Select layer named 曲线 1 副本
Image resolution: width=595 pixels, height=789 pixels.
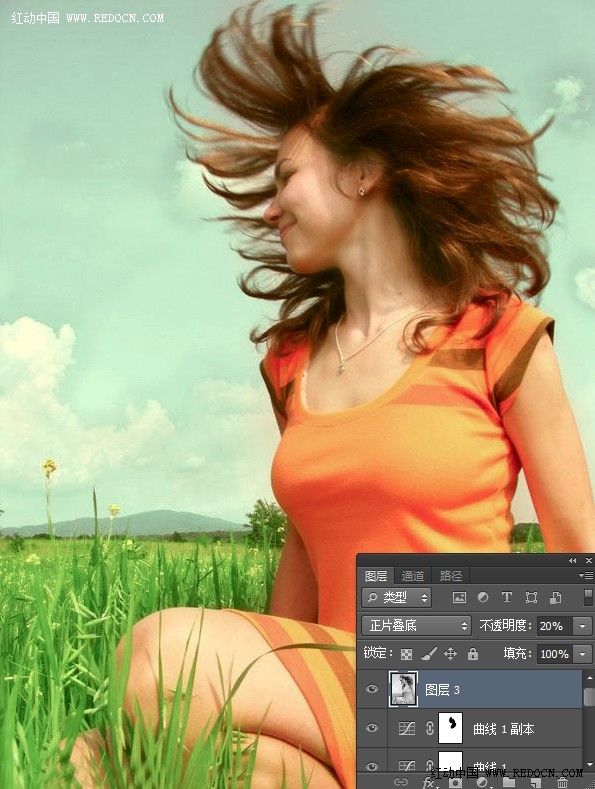[503, 729]
